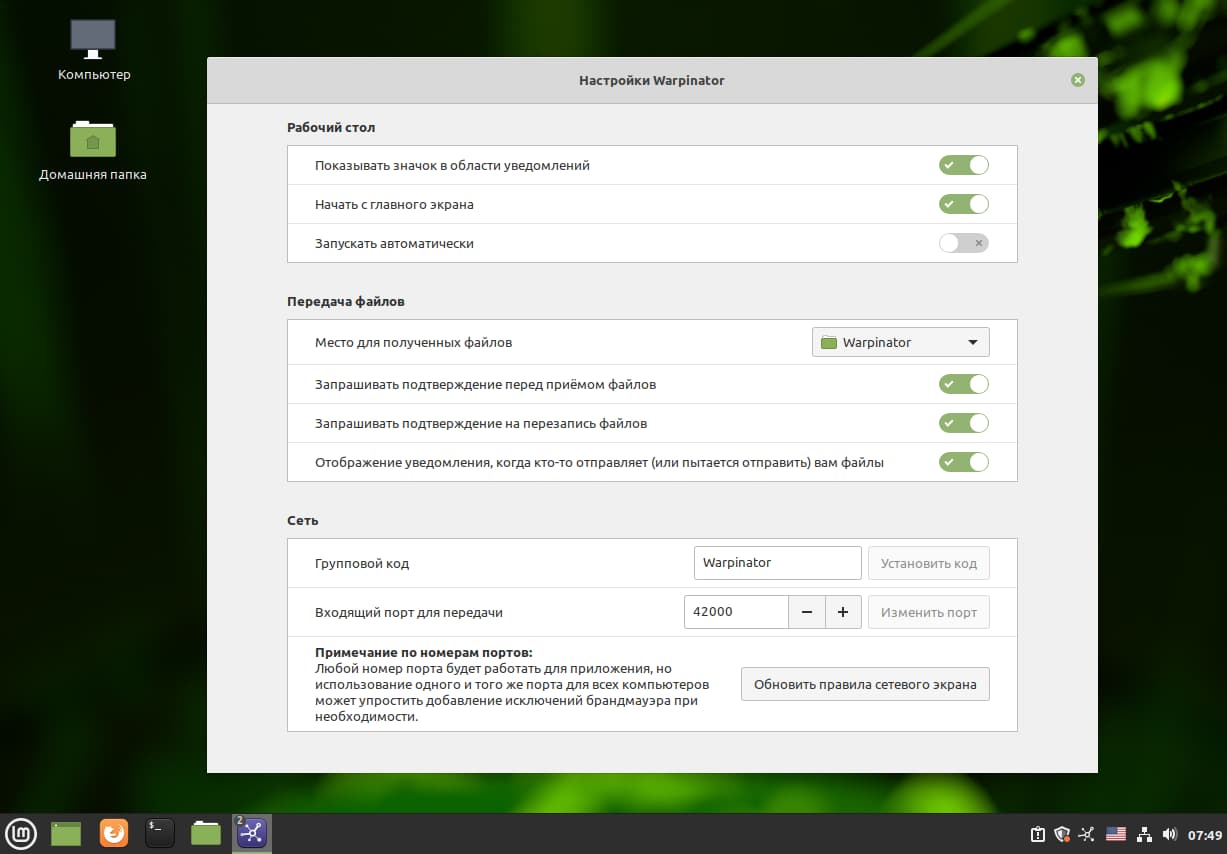This screenshot has width=1227, height=854.
Task: Open the terminal from the taskbar
Action: [x=160, y=833]
